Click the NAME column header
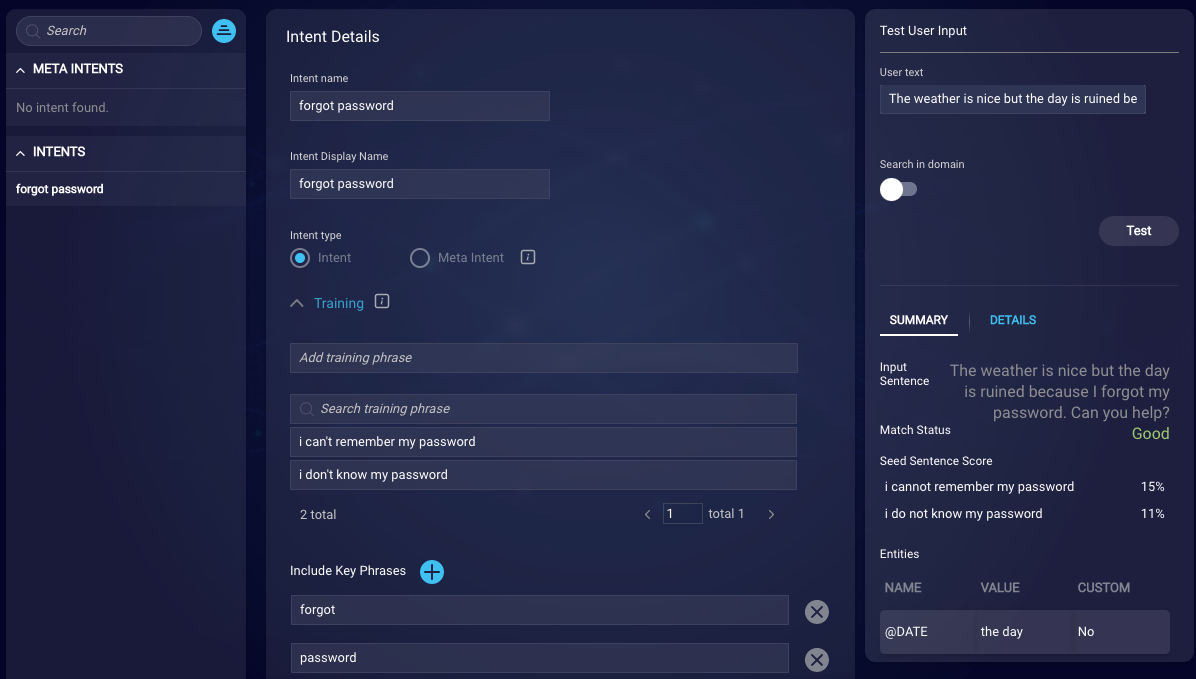 pyautogui.click(x=903, y=587)
